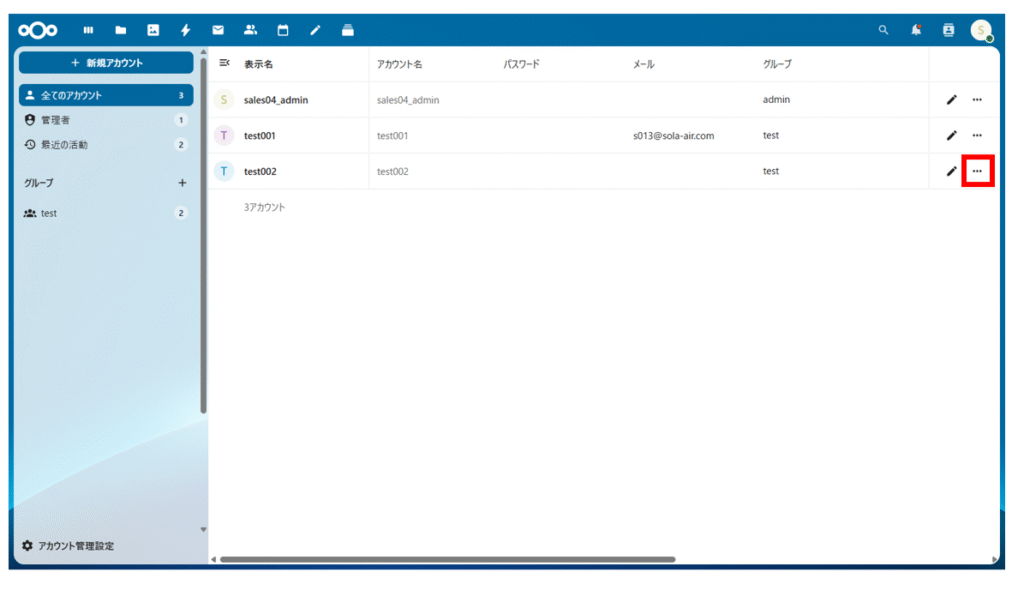
Task: Open the Contacts app icon in top bar
Action: point(250,30)
